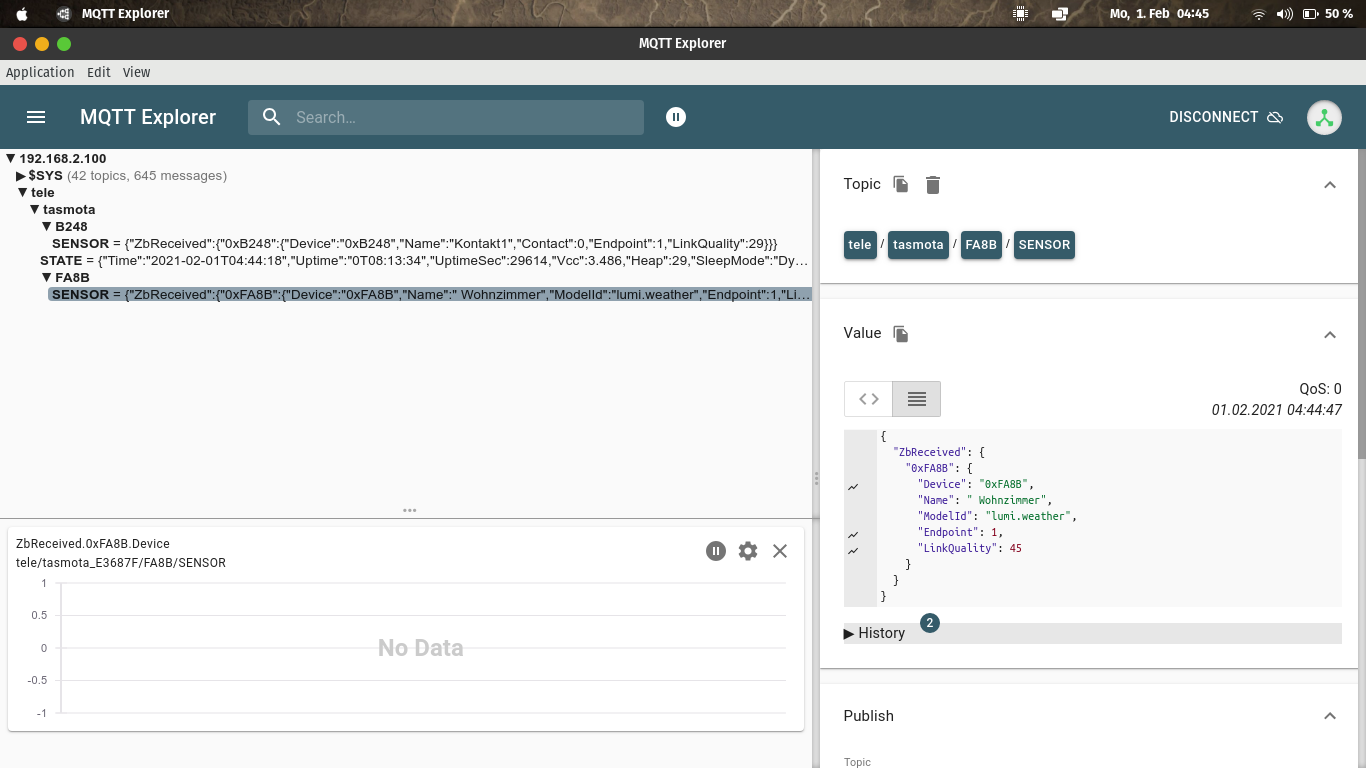
Task: Click the green connection avatar icon
Action: point(1324,117)
